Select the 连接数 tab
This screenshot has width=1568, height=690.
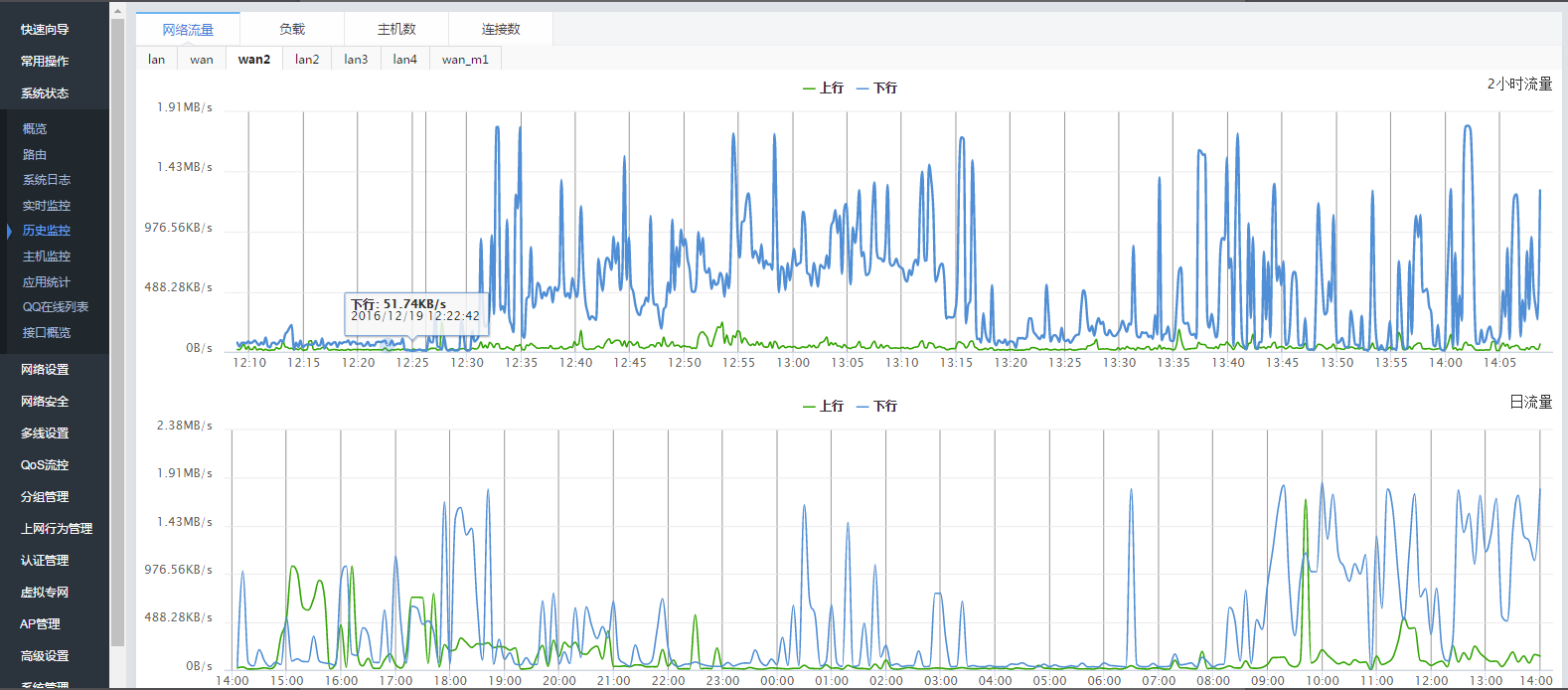501,29
